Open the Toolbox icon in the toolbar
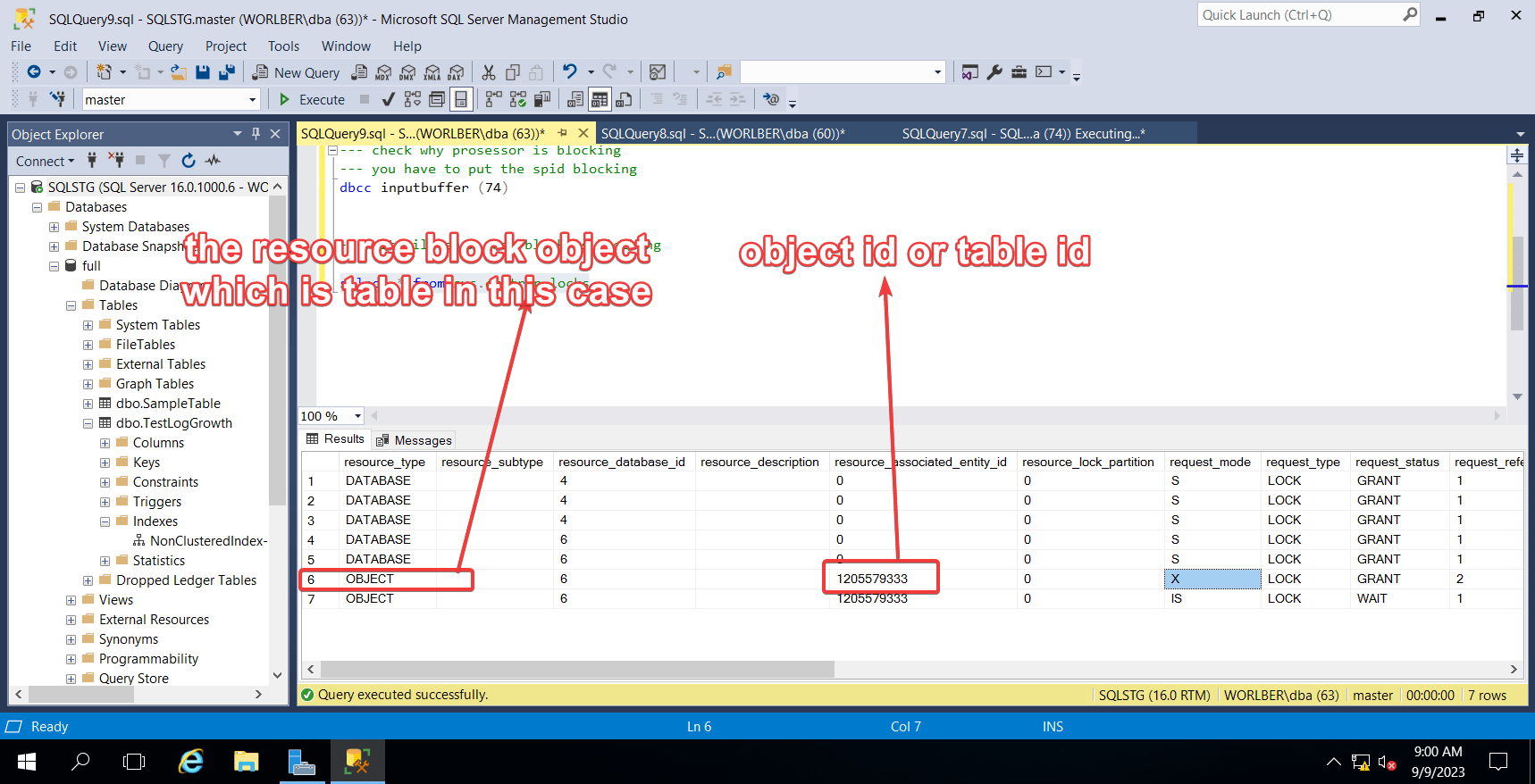Screen dimensions: 1535x784 point(1019,72)
